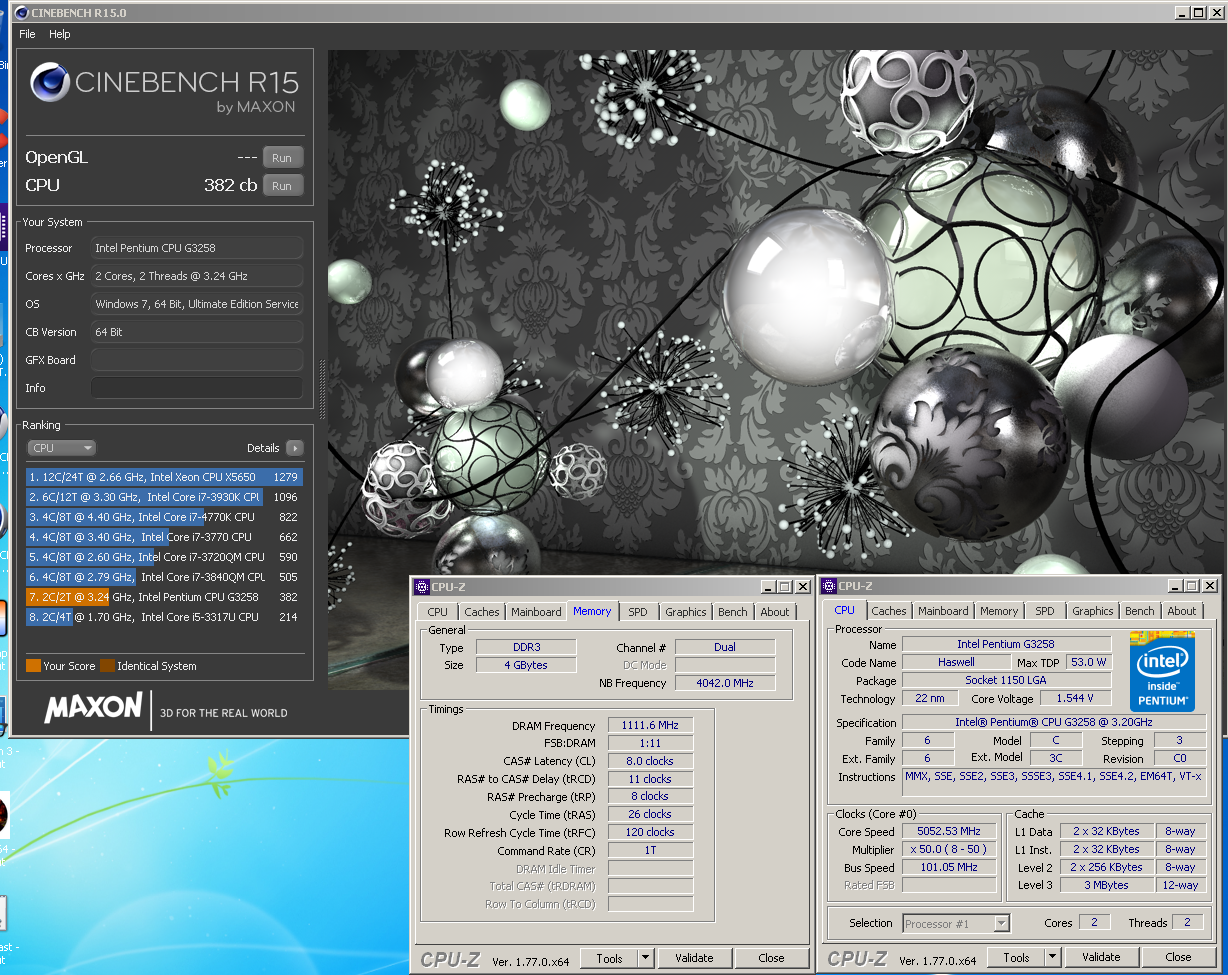Select Pentium G3258 ranking row
Image resolution: width=1228 pixels, height=975 pixels.
pos(164,597)
